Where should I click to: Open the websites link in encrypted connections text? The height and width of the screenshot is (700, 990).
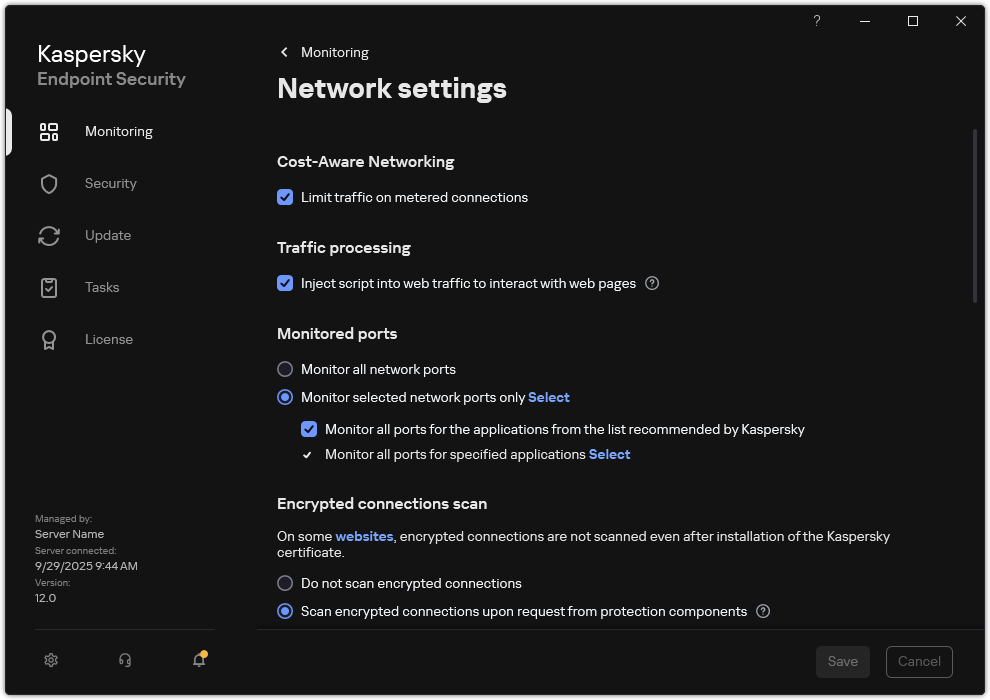click(364, 536)
